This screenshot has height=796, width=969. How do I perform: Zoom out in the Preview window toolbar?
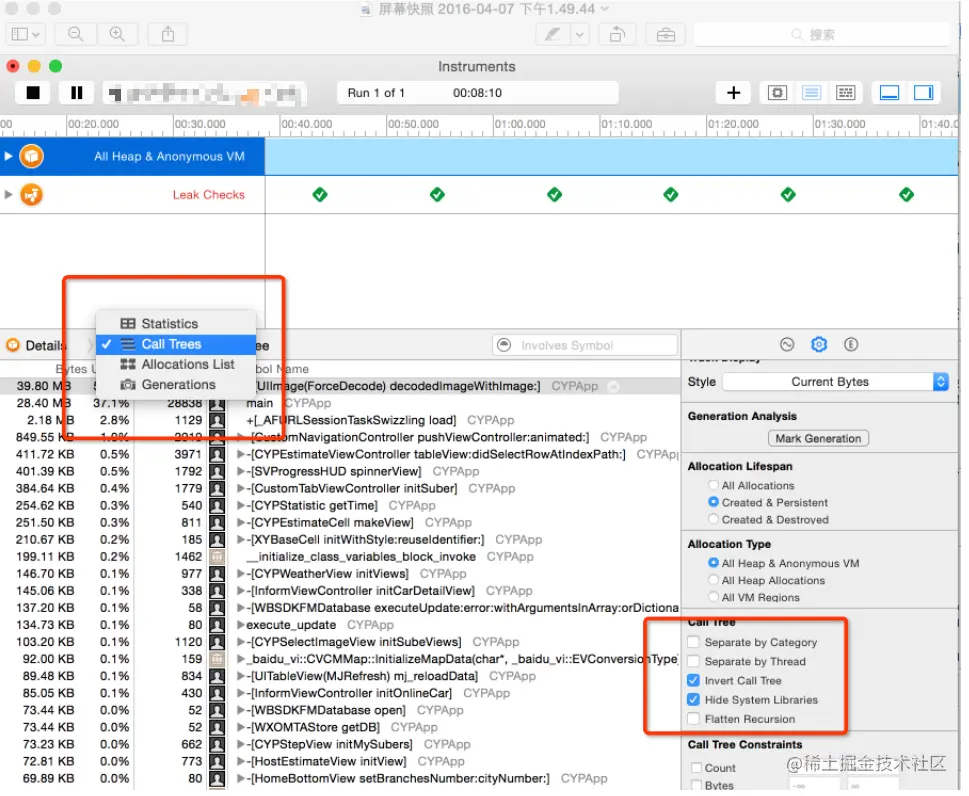pos(75,35)
